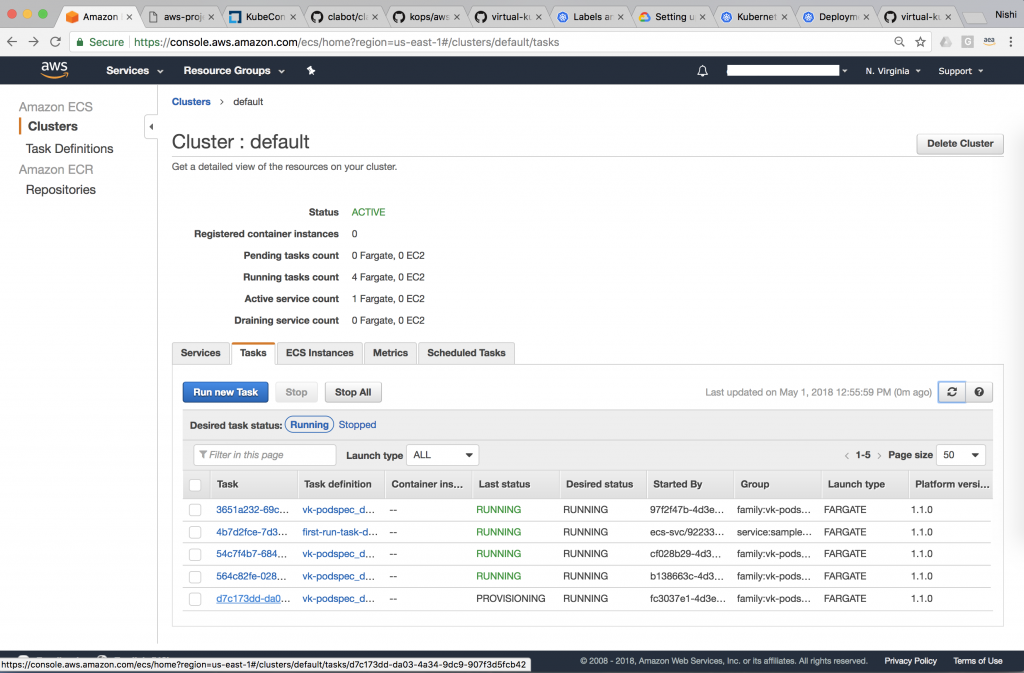The height and width of the screenshot is (673, 1024).
Task: Refresh the tasks list with the refresh icon
Action: click(952, 392)
